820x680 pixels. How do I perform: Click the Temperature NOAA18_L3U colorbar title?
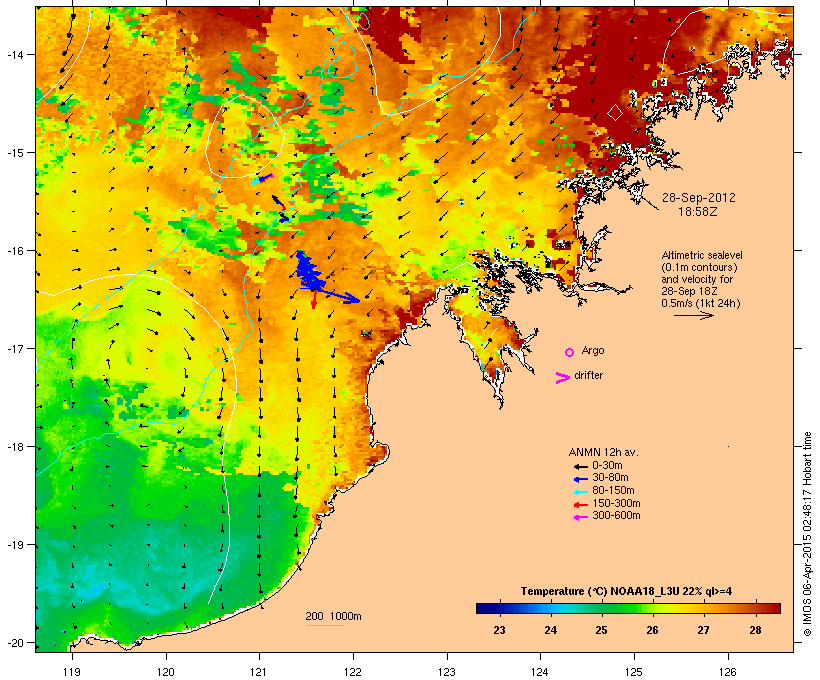coord(626,591)
